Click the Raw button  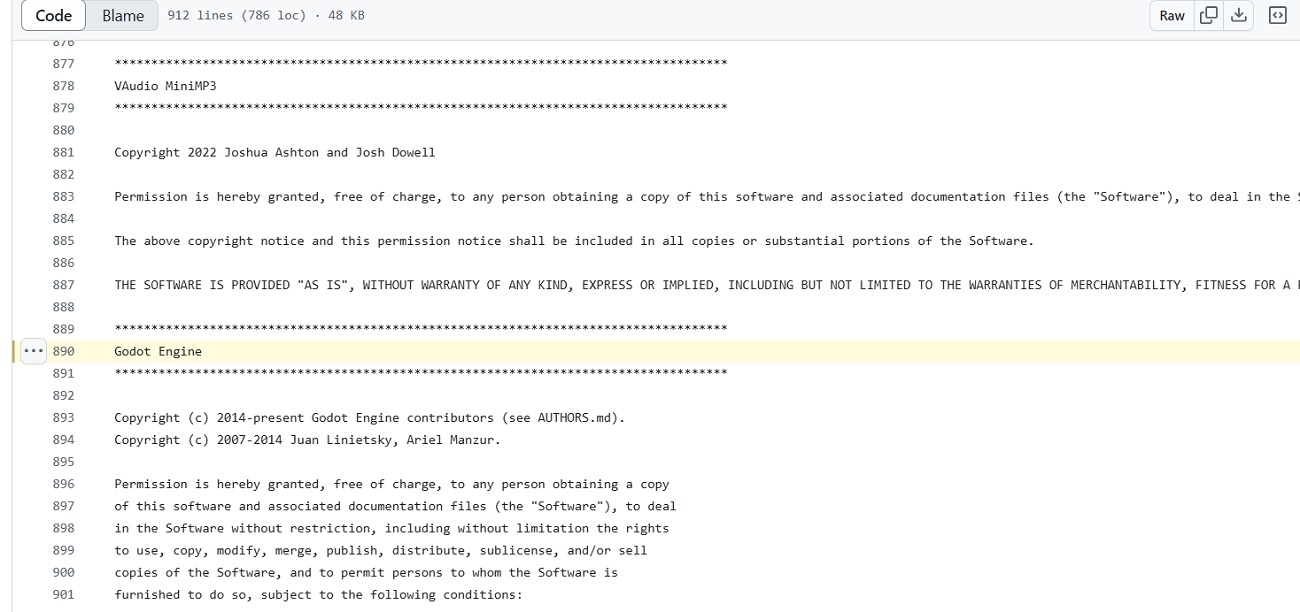(1171, 15)
